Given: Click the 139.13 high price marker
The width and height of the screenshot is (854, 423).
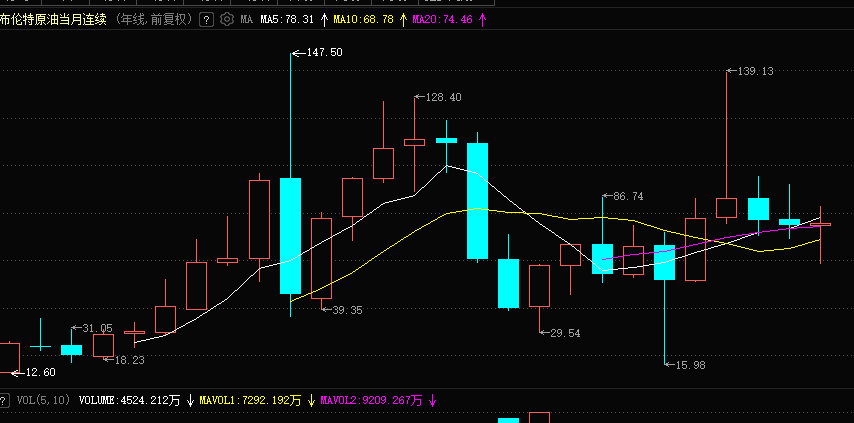Looking at the screenshot, I should point(755,71).
